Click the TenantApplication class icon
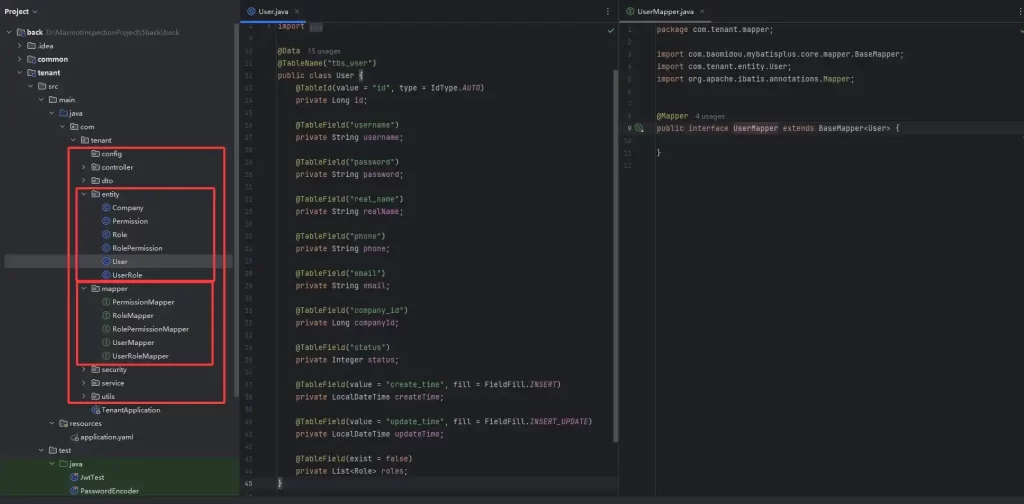 (95, 410)
